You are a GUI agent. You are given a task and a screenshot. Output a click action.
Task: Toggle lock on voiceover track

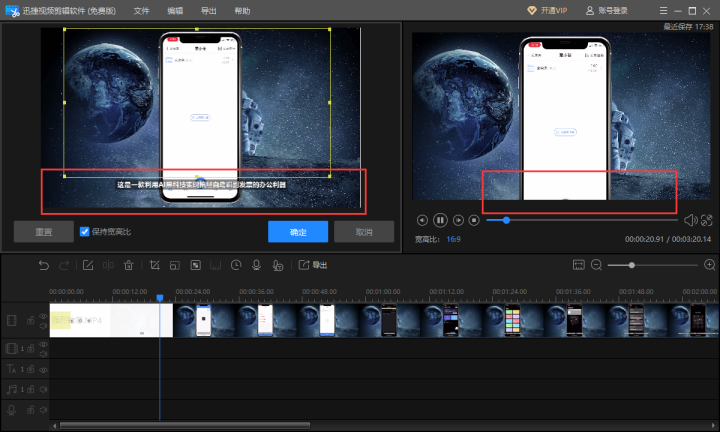coord(31,410)
